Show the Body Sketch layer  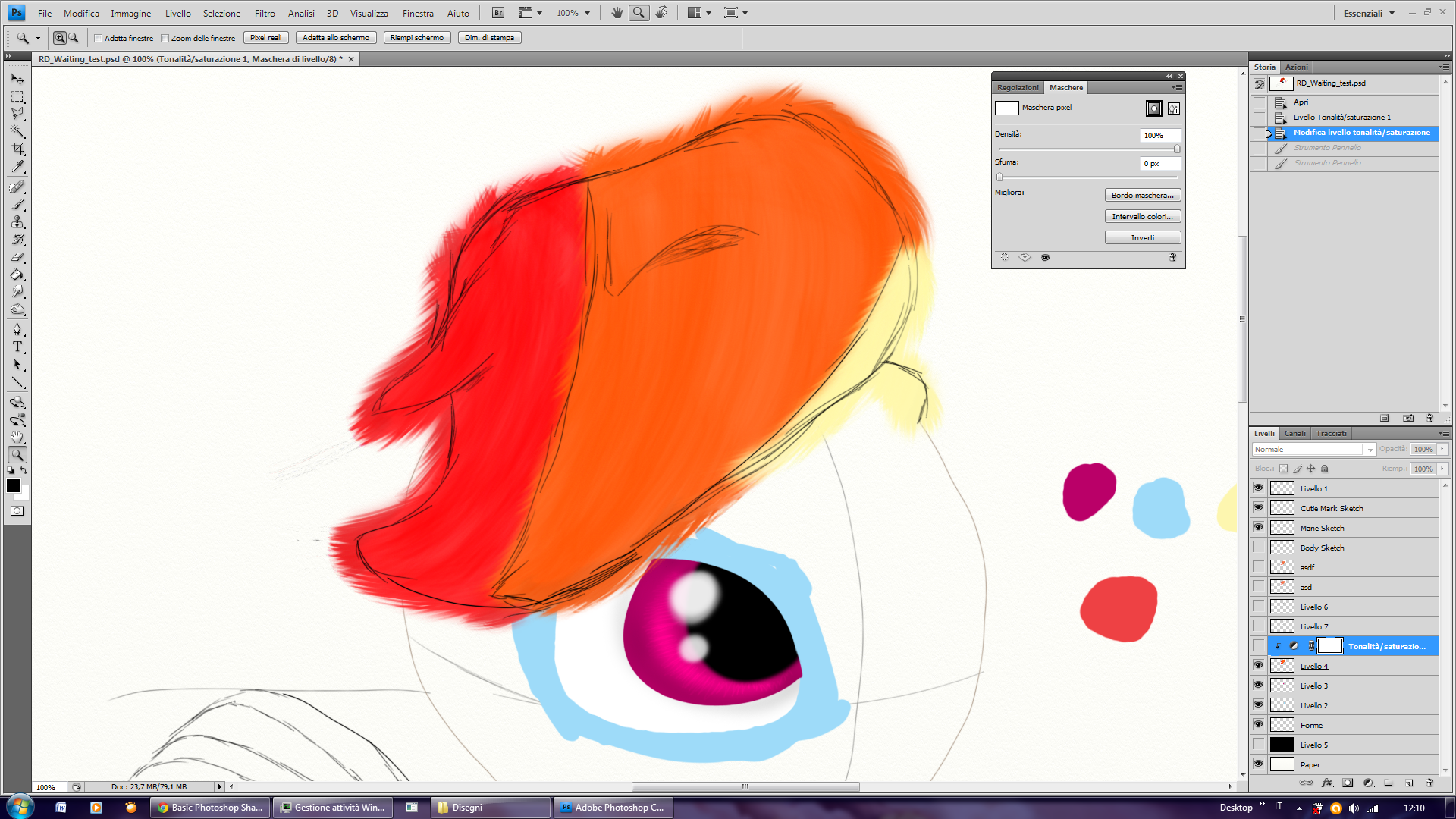coord(1259,548)
